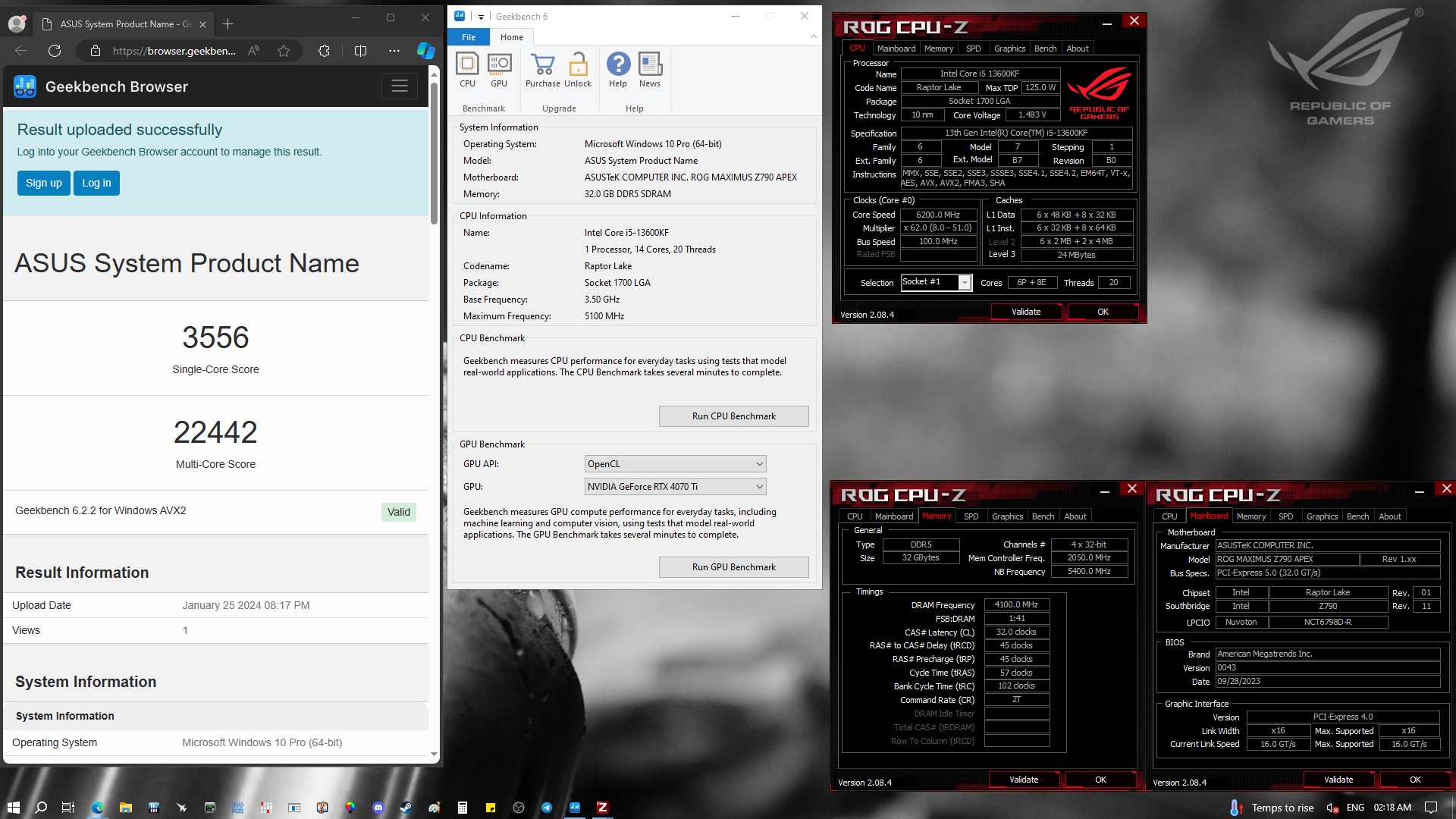1456x819 pixels.
Task: Run the CPU Benchmark
Action: click(733, 416)
